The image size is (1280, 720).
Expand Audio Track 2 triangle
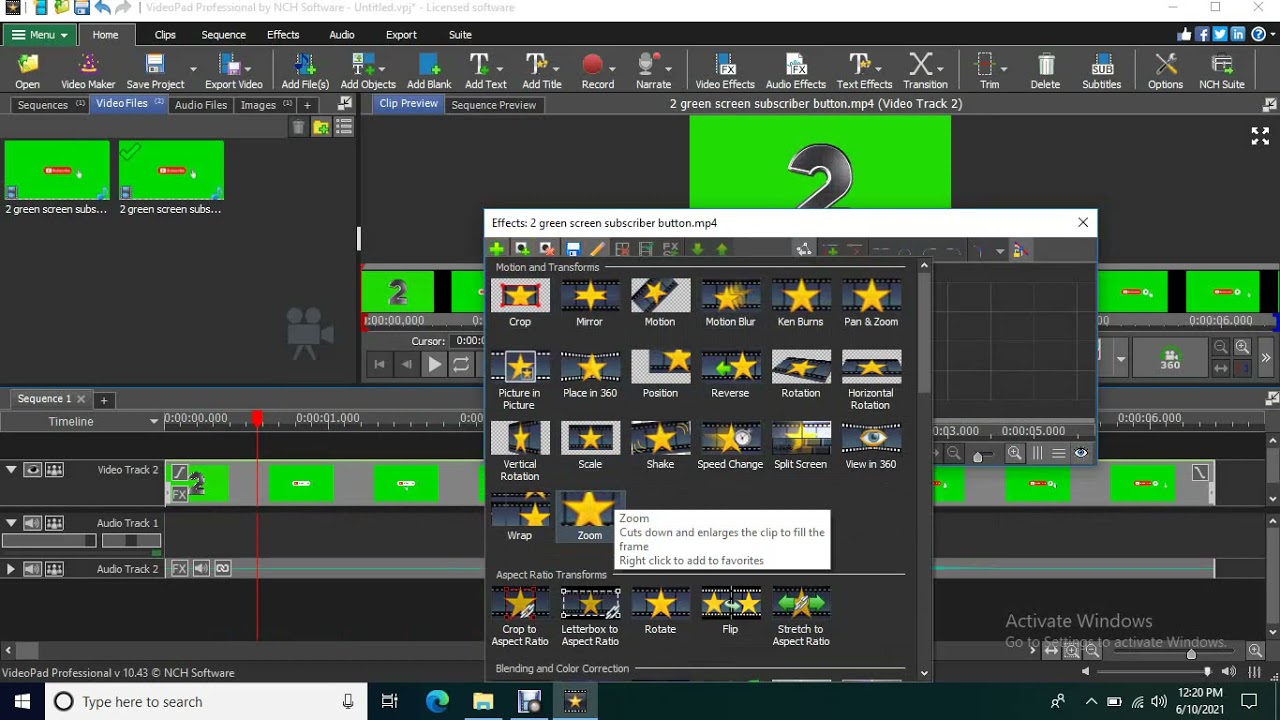point(11,569)
